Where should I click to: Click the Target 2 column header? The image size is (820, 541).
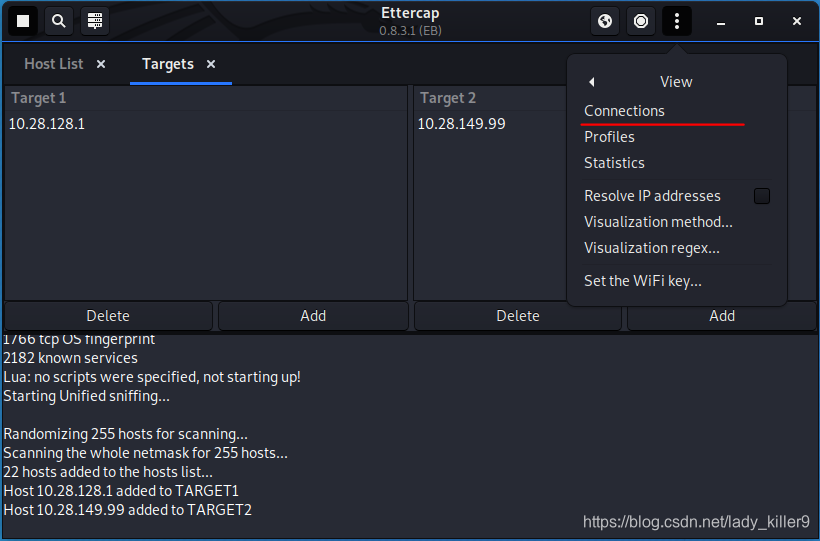click(x=448, y=98)
